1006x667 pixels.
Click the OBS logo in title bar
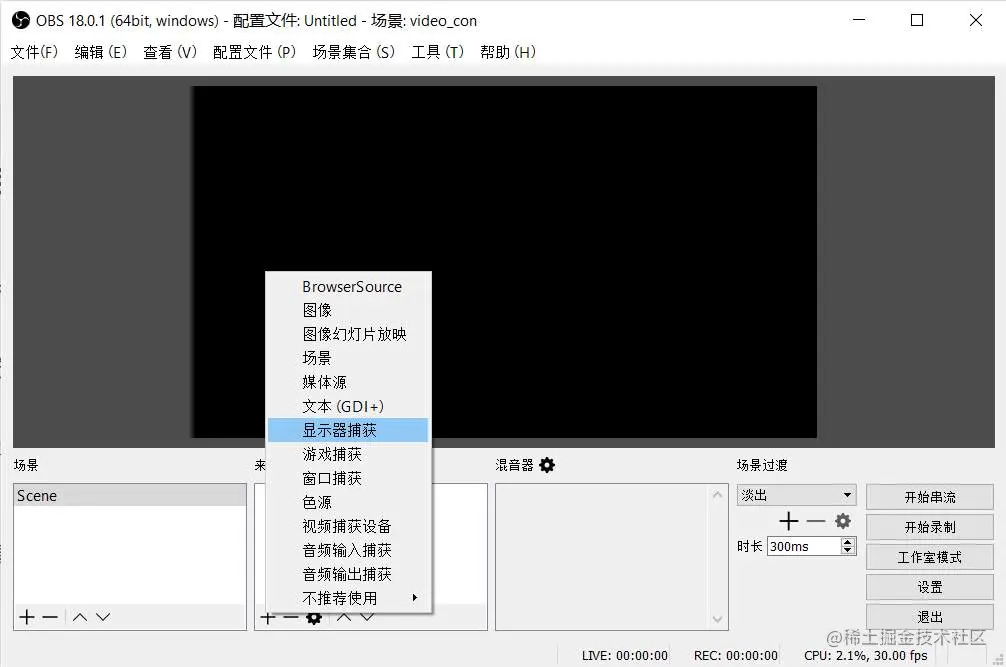coord(21,21)
